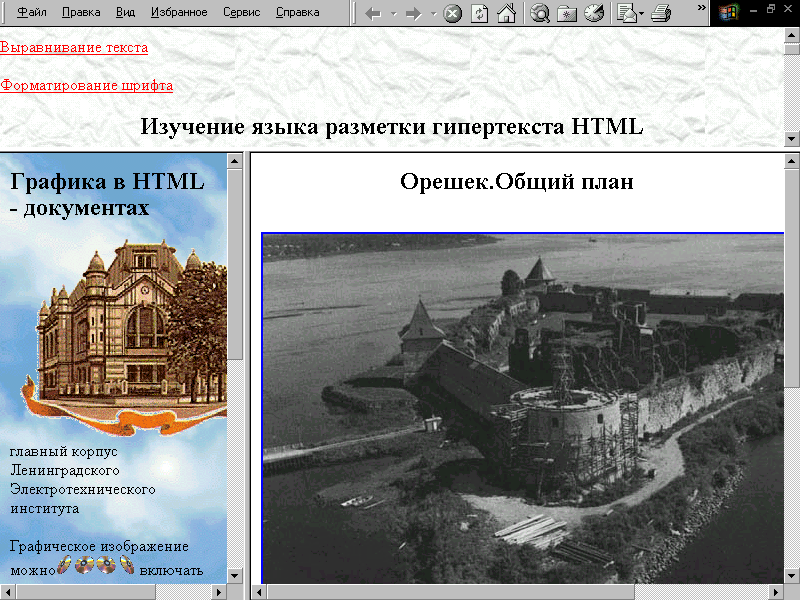The width and height of the screenshot is (800, 600).
Task: Go forward with the Forward arrow
Action: (x=413, y=13)
